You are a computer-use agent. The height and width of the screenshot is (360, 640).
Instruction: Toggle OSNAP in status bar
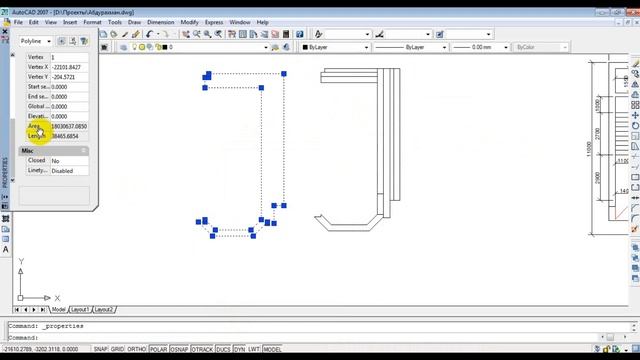pyautogui.click(x=179, y=349)
